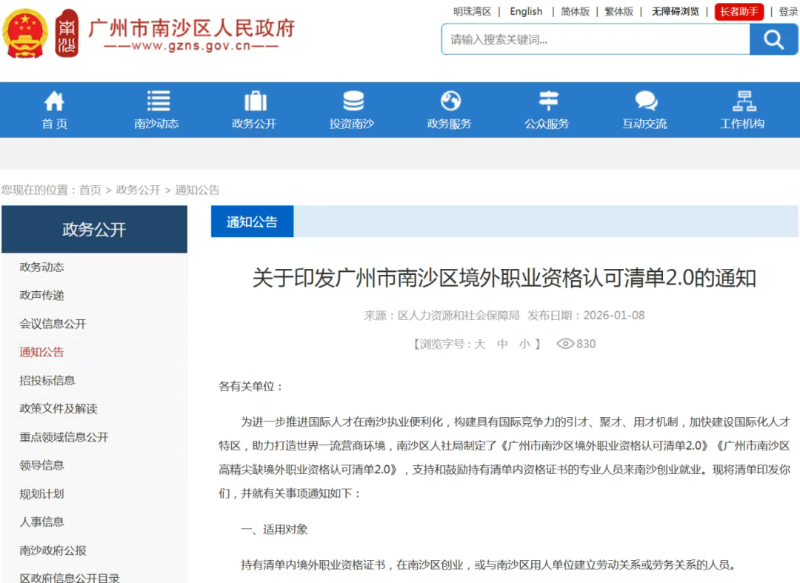
Task: Switch site language to English
Action: click(x=525, y=12)
